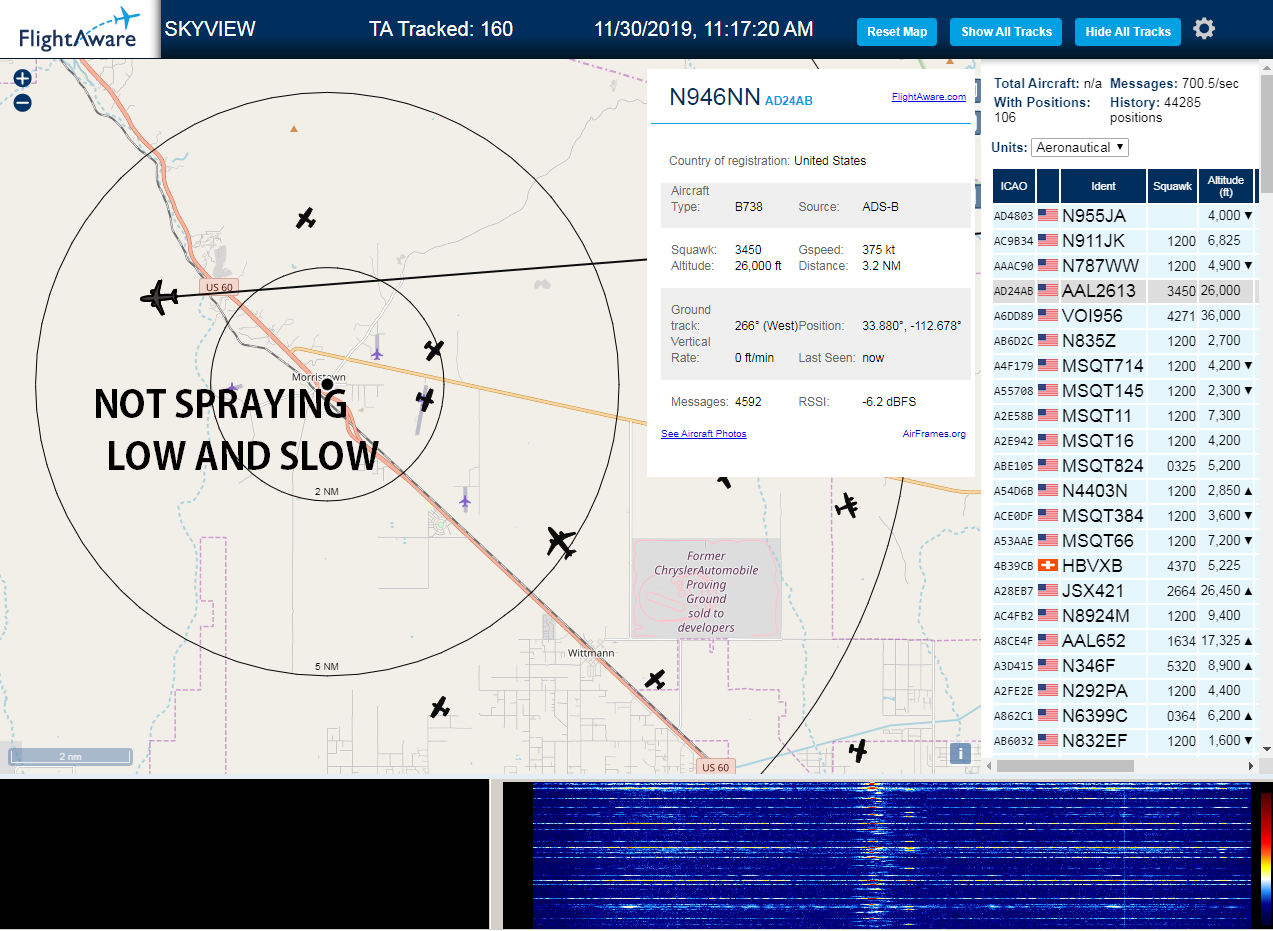
Task: Select the MSQT66 aircraft row
Action: [x=1124, y=541]
